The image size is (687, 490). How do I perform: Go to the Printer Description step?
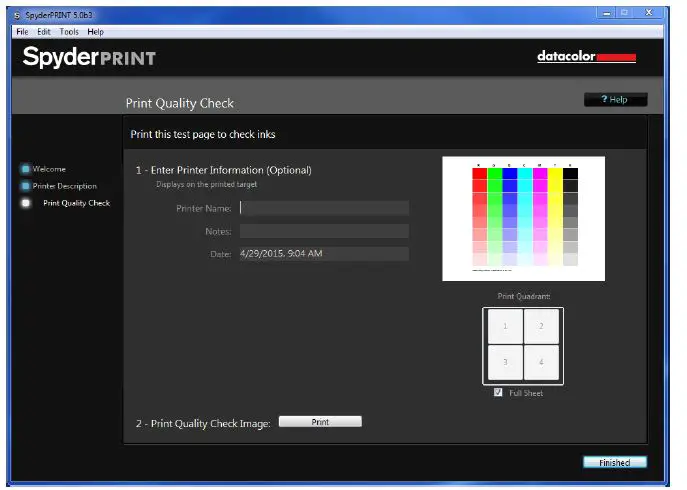pyautogui.click(x=64, y=186)
